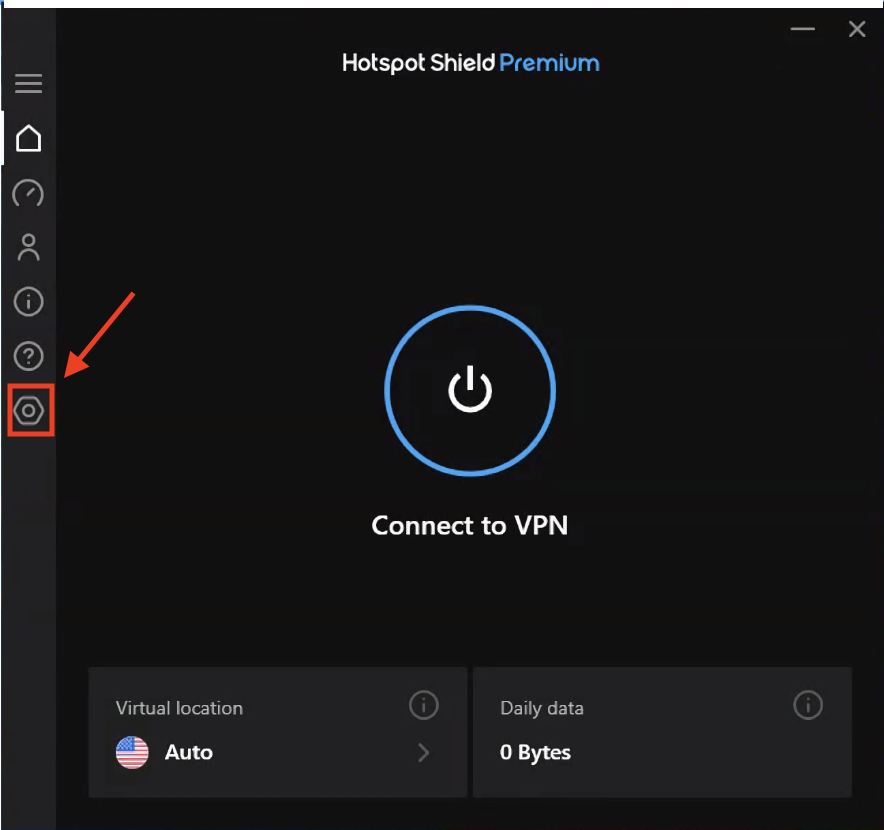Minimize the Hotspot Shield window
This screenshot has height=830, width=884.
tap(802, 28)
